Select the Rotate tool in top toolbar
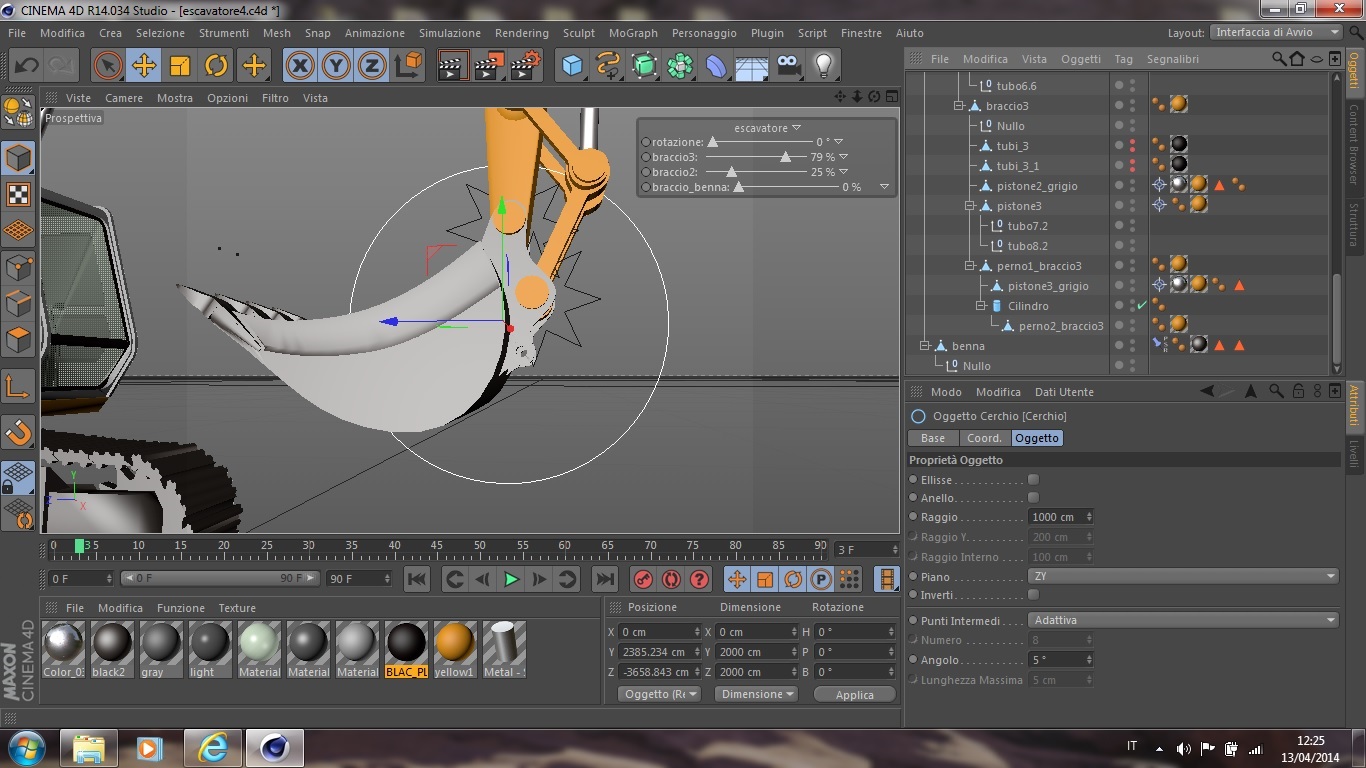This screenshot has width=1366, height=768. pos(216,66)
